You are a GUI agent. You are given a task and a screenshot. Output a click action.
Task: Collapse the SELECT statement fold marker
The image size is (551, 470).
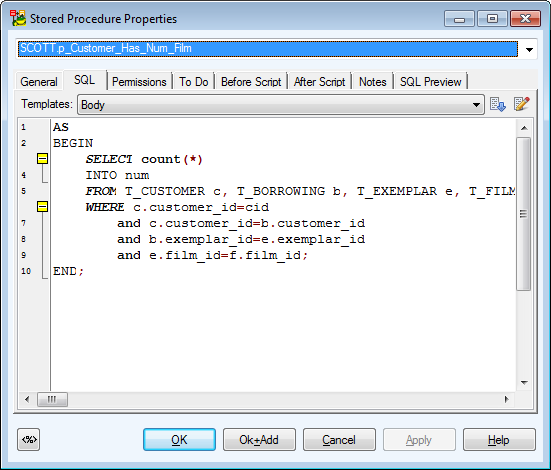tap(43, 159)
